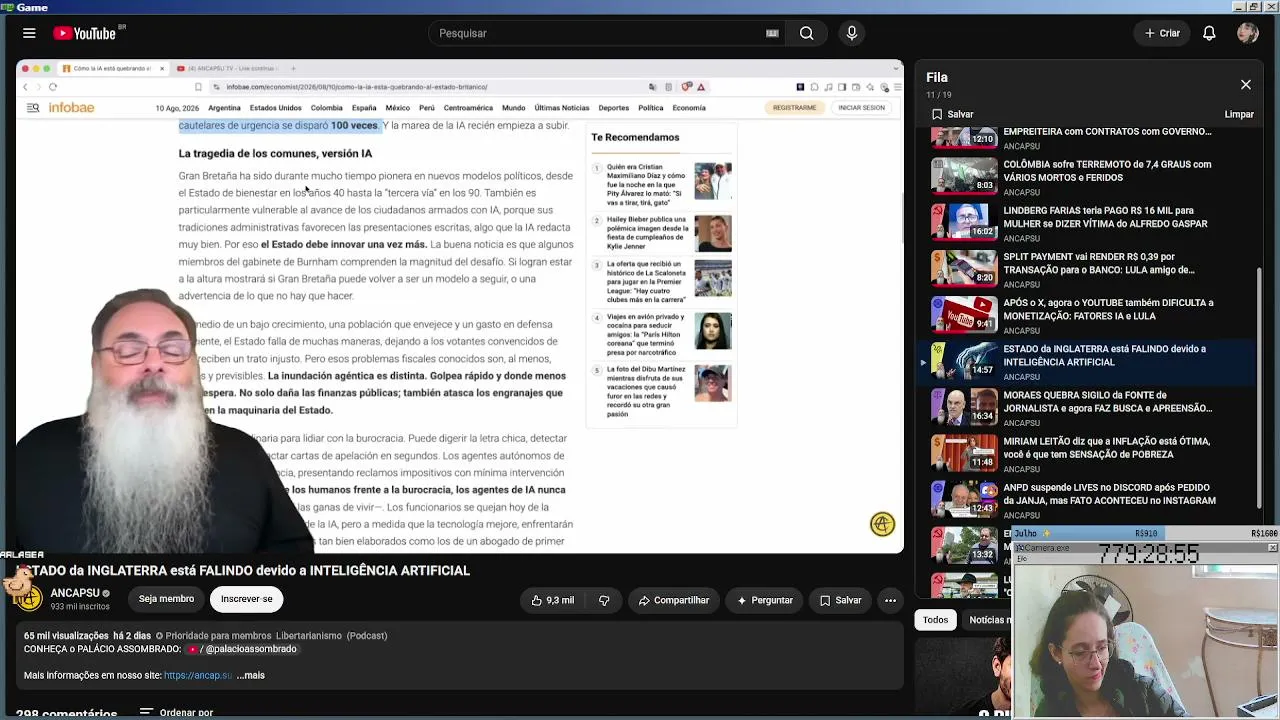
Task: Open the Dibu Martínez recommended article
Action: coord(661,392)
